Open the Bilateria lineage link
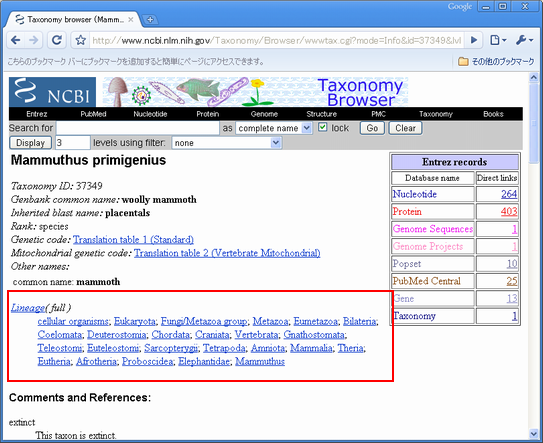Image resolution: width=543 pixels, height=443 pixels. coord(359,321)
